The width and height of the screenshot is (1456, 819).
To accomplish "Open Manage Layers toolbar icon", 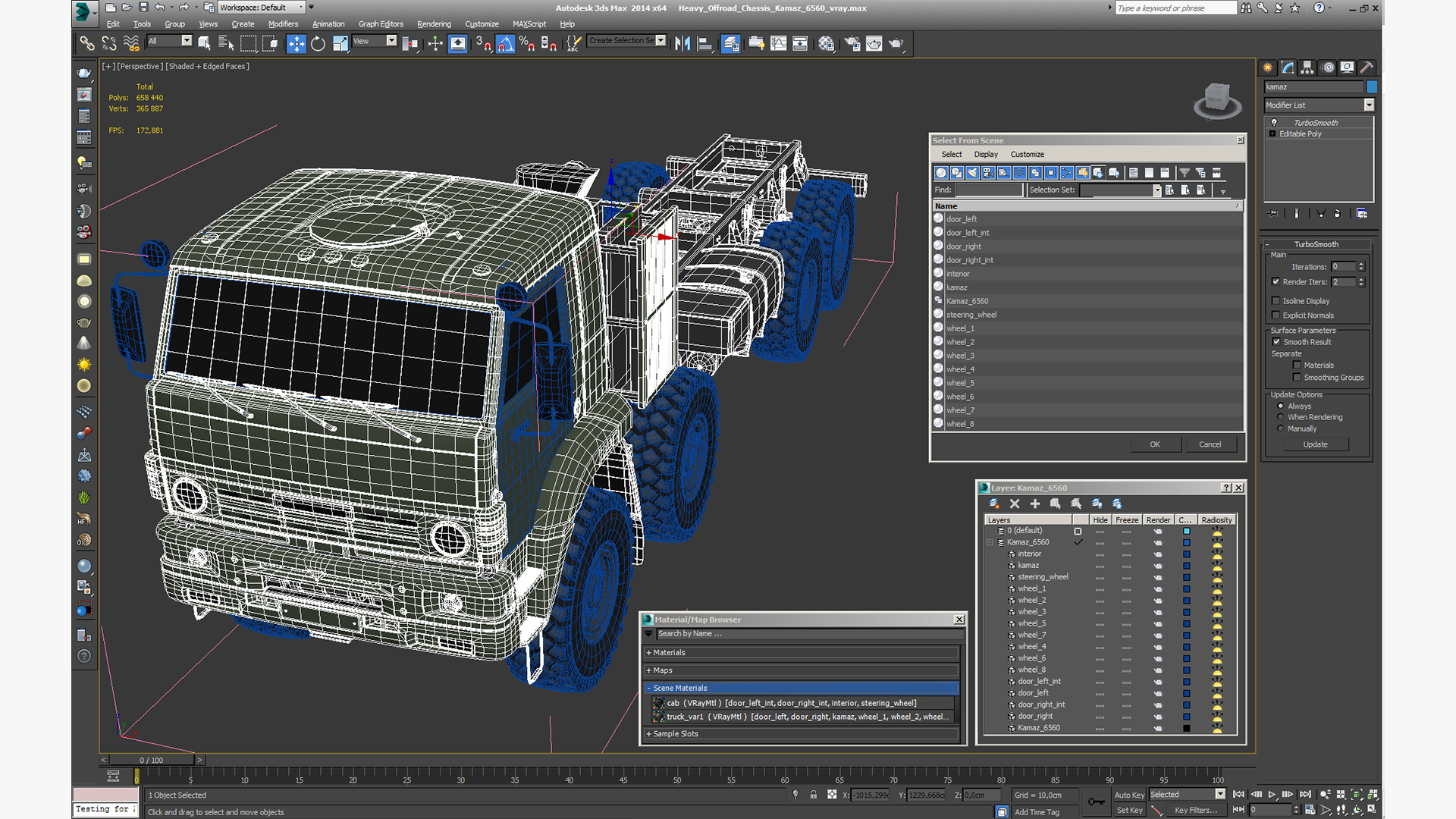I will [x=731, y=43].
